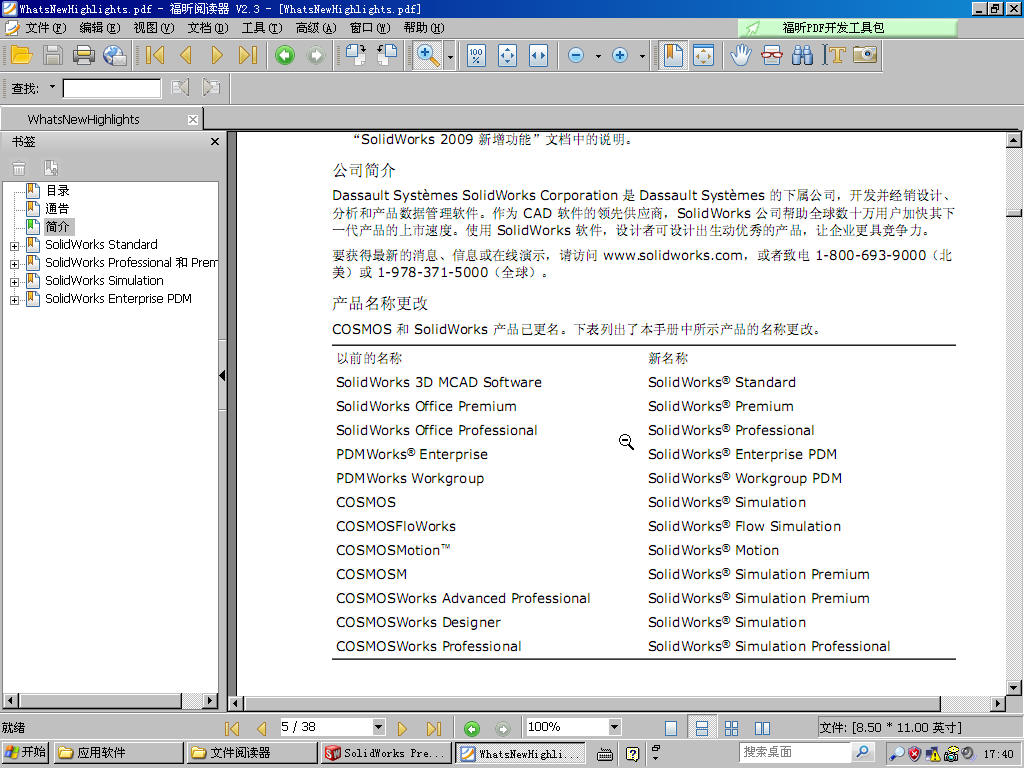Go to previous page using top toolbar
This screenshot has width=1024, height=768.
coord(186,56)
